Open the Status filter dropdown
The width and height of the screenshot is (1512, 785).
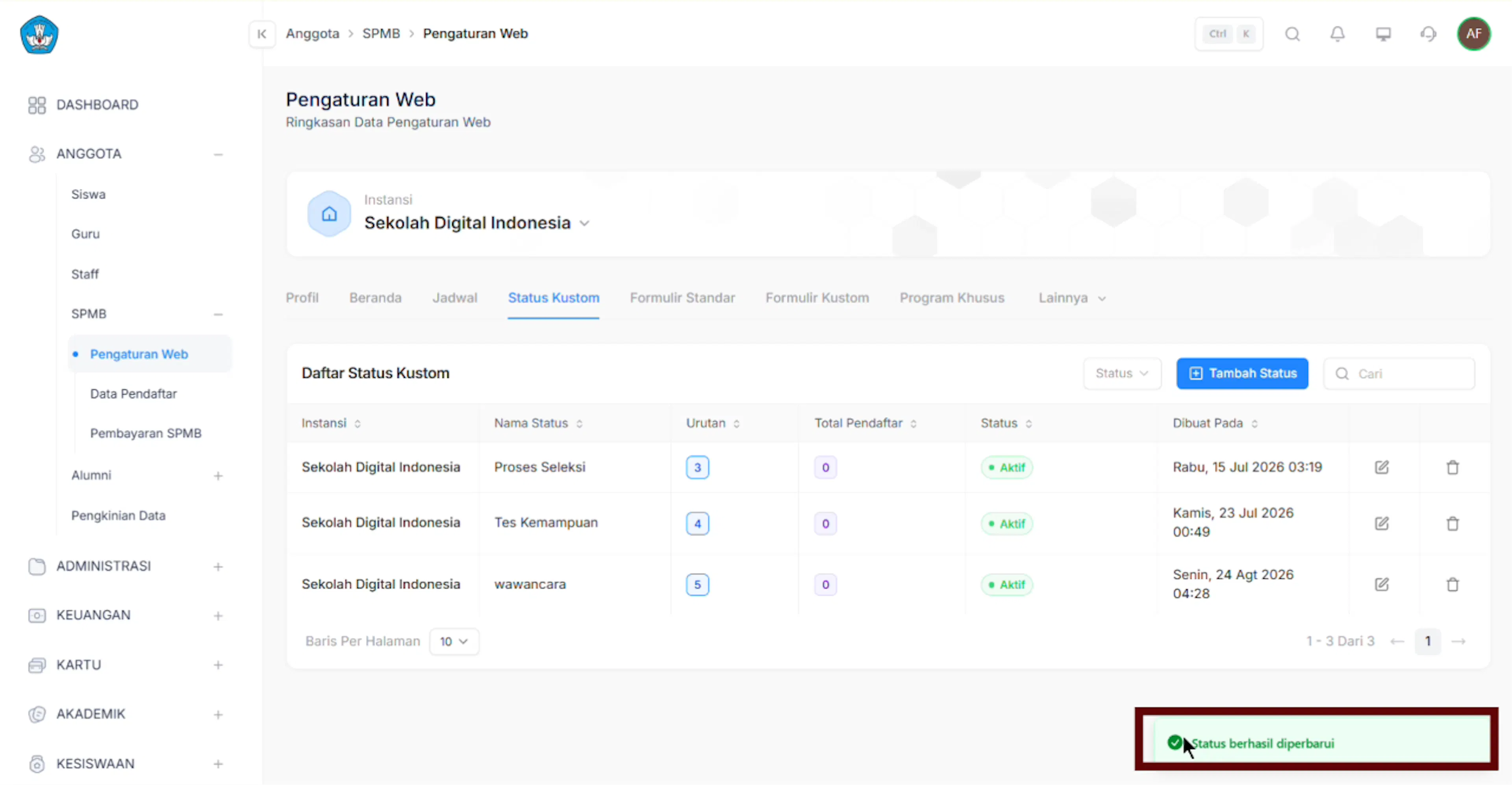1122,373
